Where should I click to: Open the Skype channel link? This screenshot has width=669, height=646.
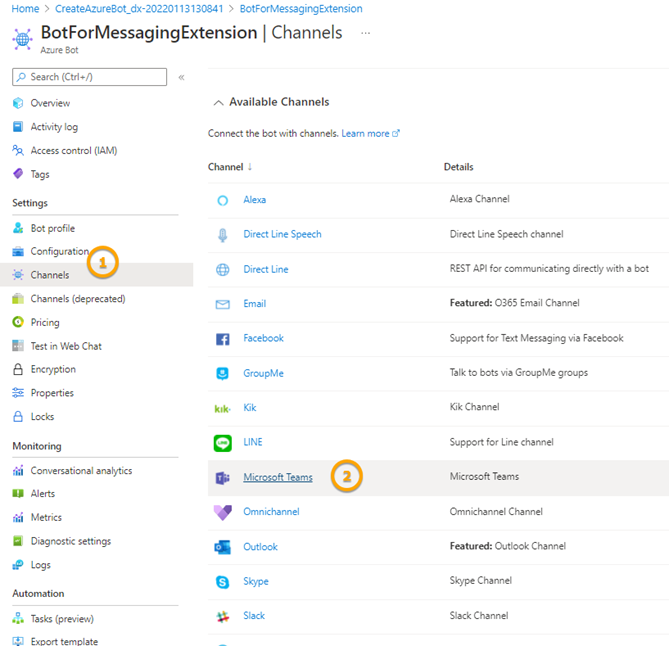coord(256,581)
